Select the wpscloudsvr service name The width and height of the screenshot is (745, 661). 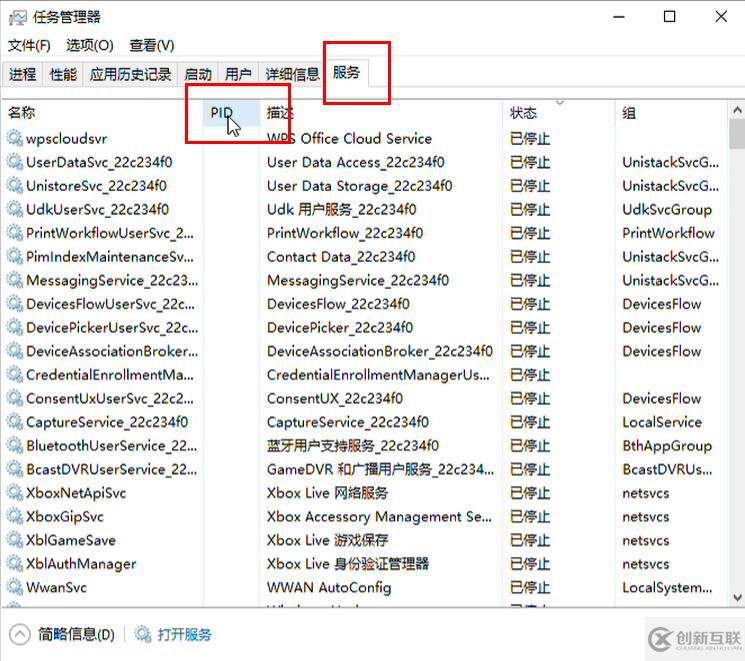[x=67, y=139]
